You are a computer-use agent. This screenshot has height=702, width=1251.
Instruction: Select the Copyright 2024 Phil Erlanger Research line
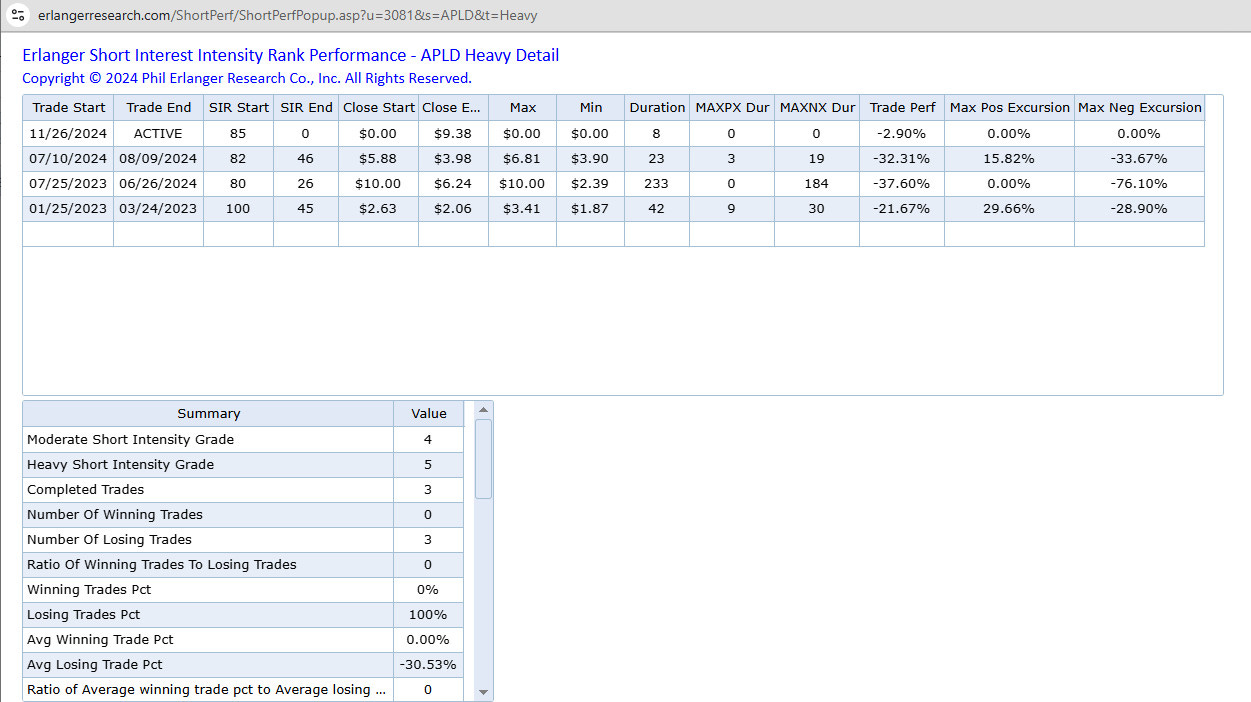(247, 78)
